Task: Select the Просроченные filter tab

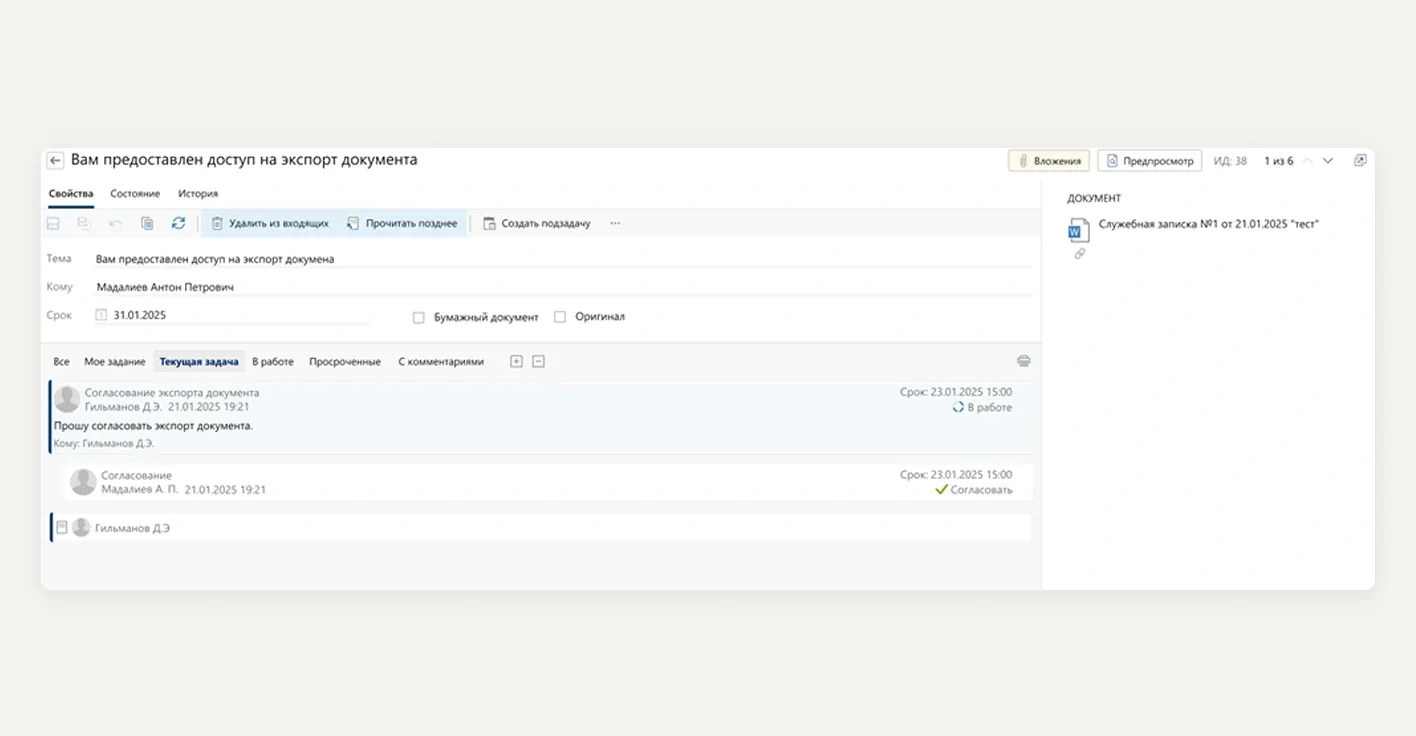Action: pos(345,361)
